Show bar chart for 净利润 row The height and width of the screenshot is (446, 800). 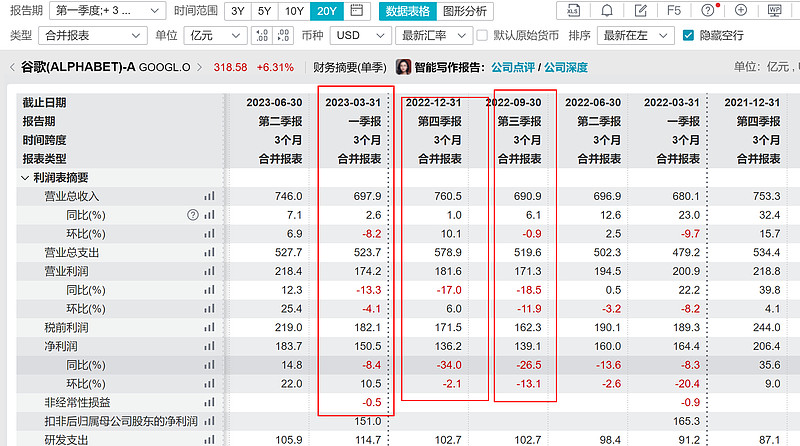(210, 345)
